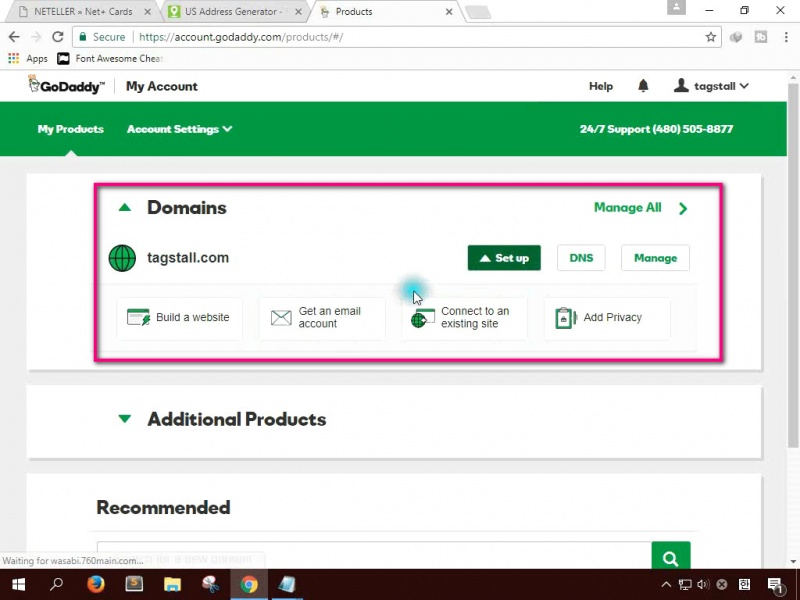
Task: Open a new browser tab
Action: 478,12
